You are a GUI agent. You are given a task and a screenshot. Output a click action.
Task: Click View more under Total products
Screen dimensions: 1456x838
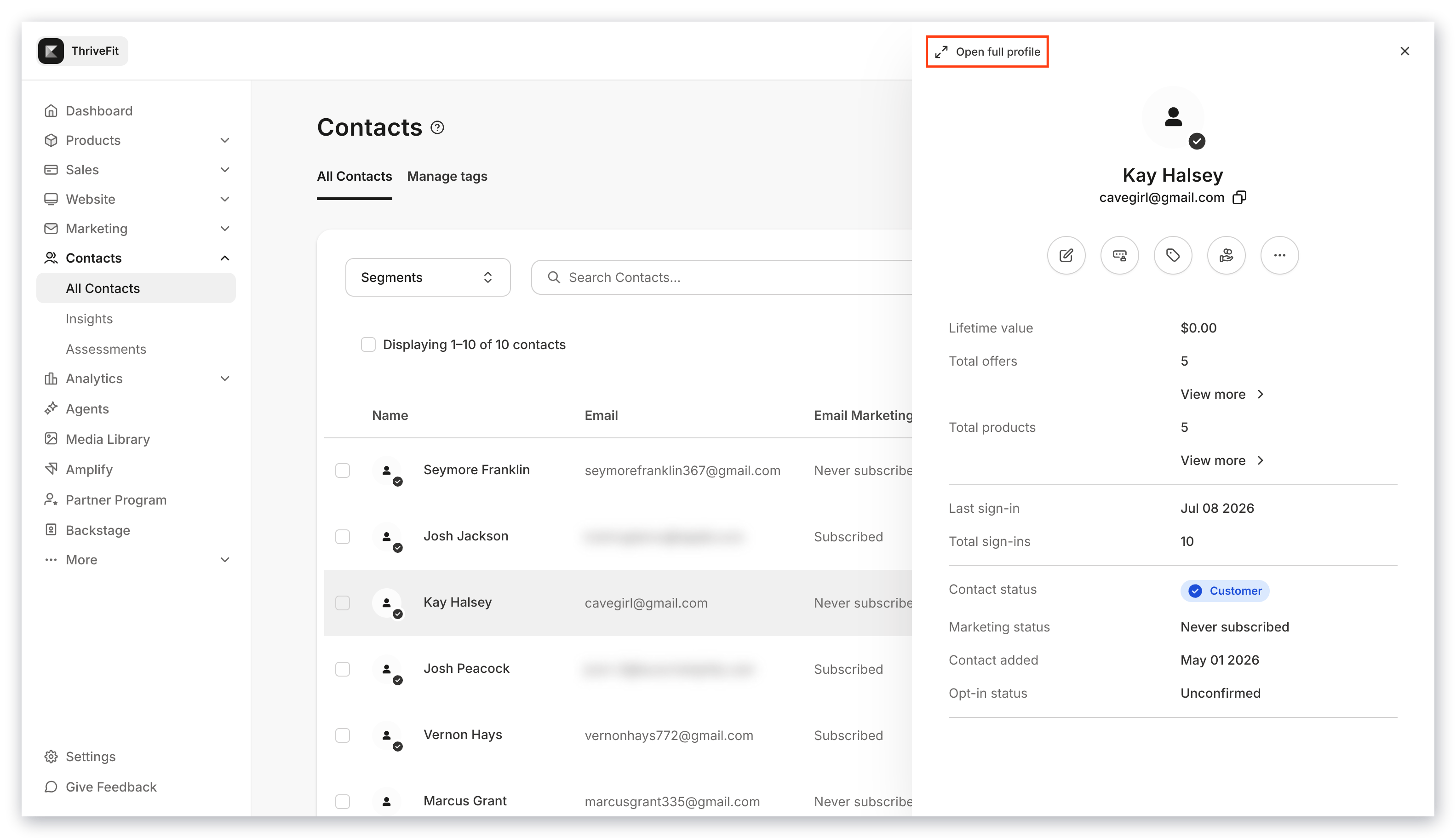(1222, 460)
